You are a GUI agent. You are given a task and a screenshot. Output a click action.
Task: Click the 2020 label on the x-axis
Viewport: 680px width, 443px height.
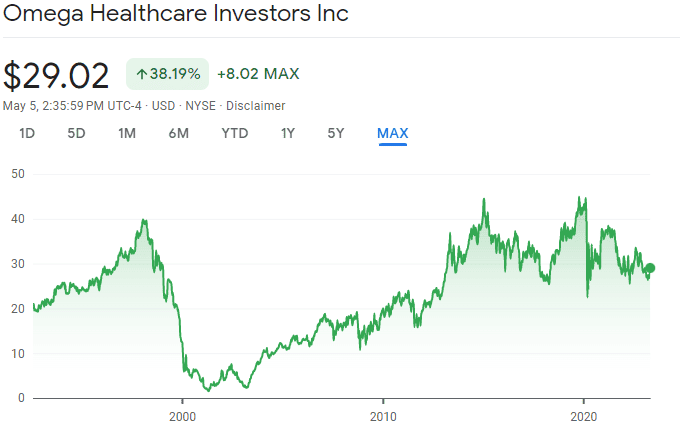[x=584, y=415]
